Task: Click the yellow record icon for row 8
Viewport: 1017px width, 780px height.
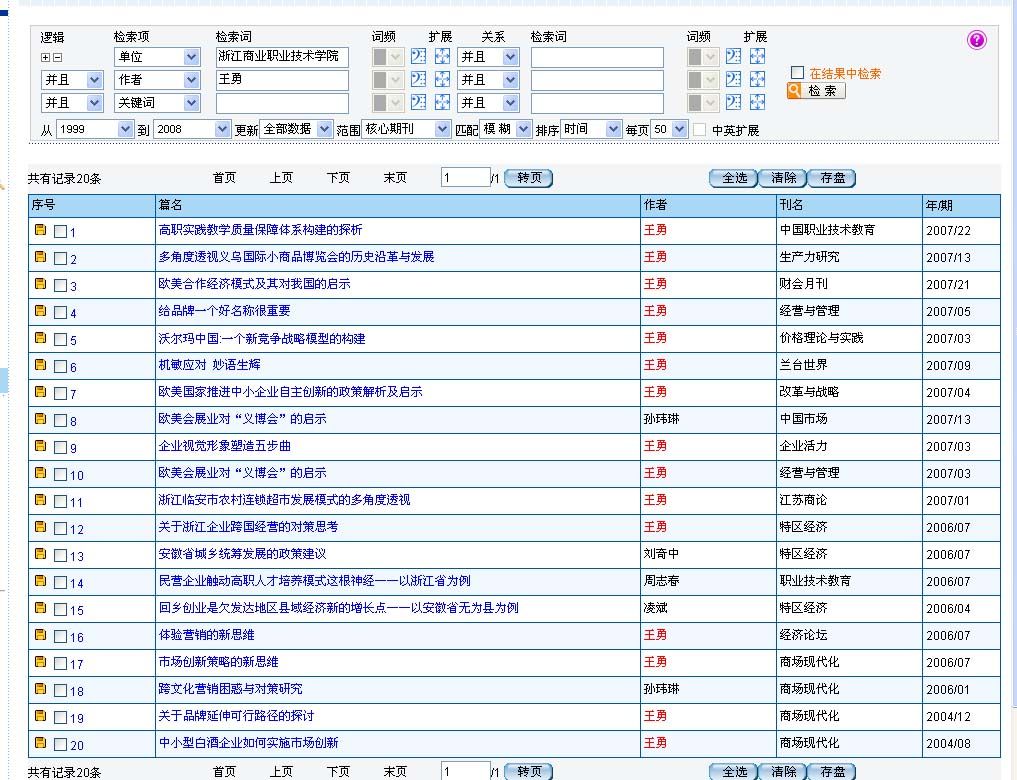Action: point(40,419)
